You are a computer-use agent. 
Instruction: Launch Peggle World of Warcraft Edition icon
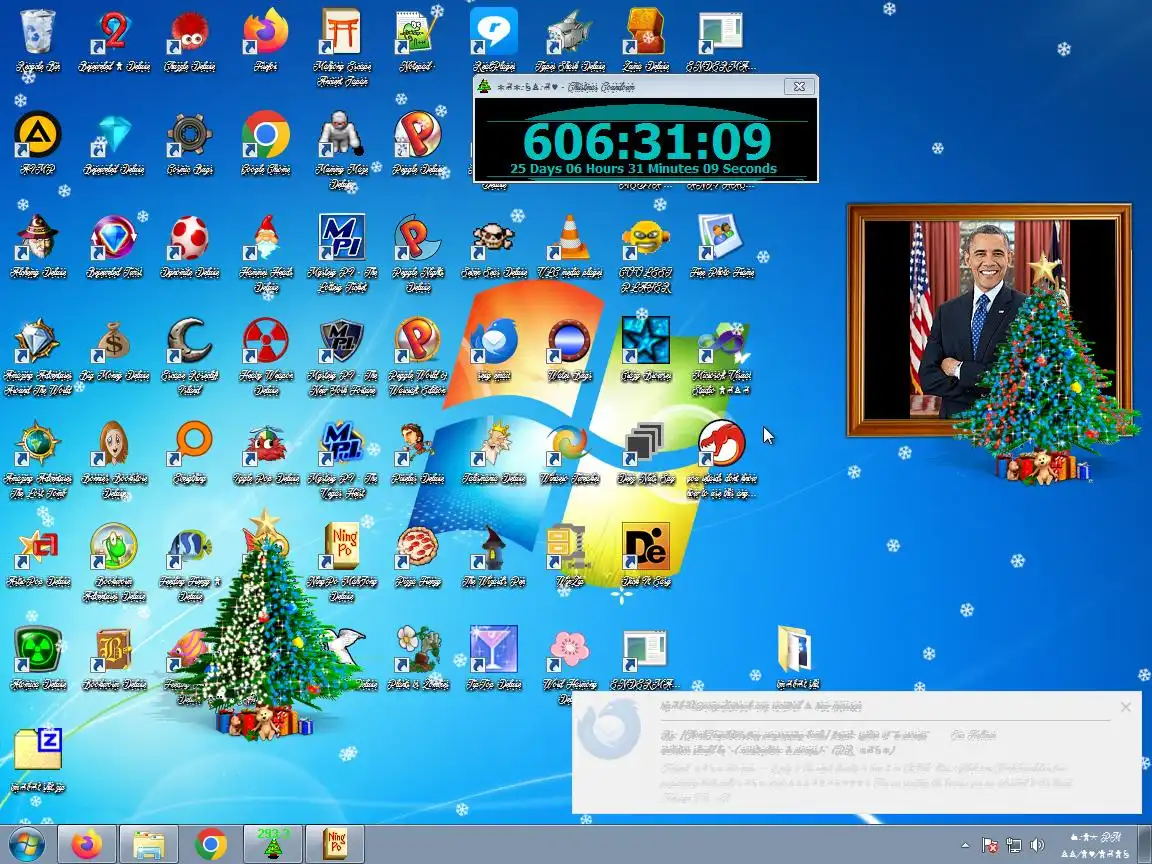(417, 341)
